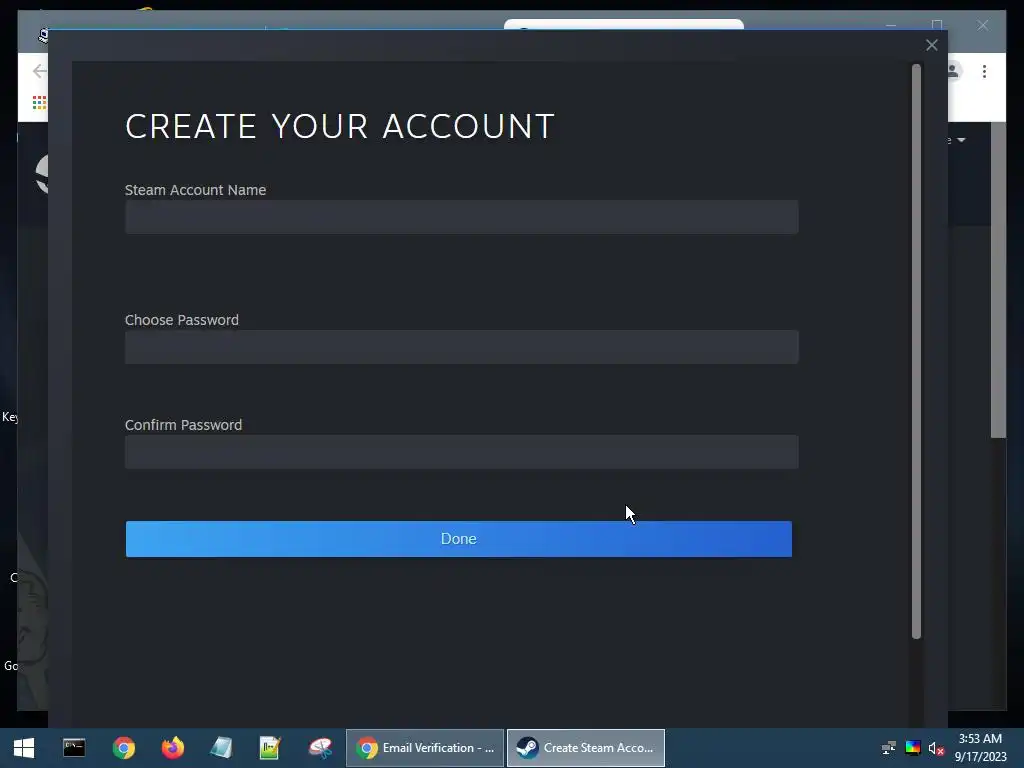1024x768 pixels.
Task: Close the Create Your Account dialog
Action: point(931,45)
